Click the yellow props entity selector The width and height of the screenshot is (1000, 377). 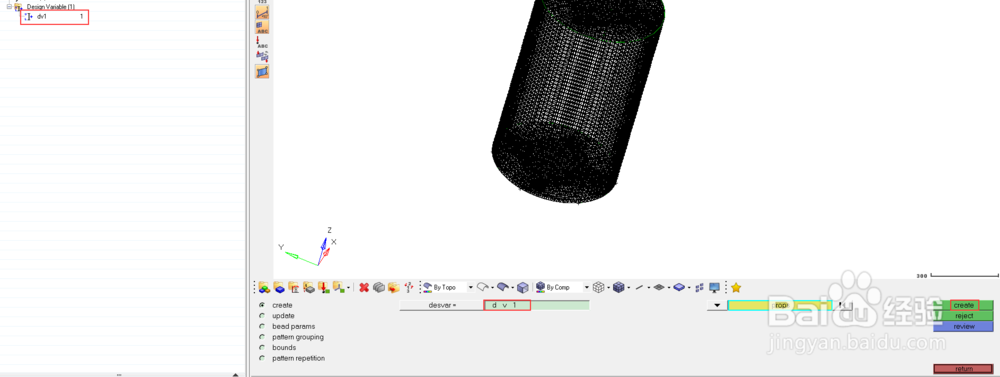tap(781, 306)
